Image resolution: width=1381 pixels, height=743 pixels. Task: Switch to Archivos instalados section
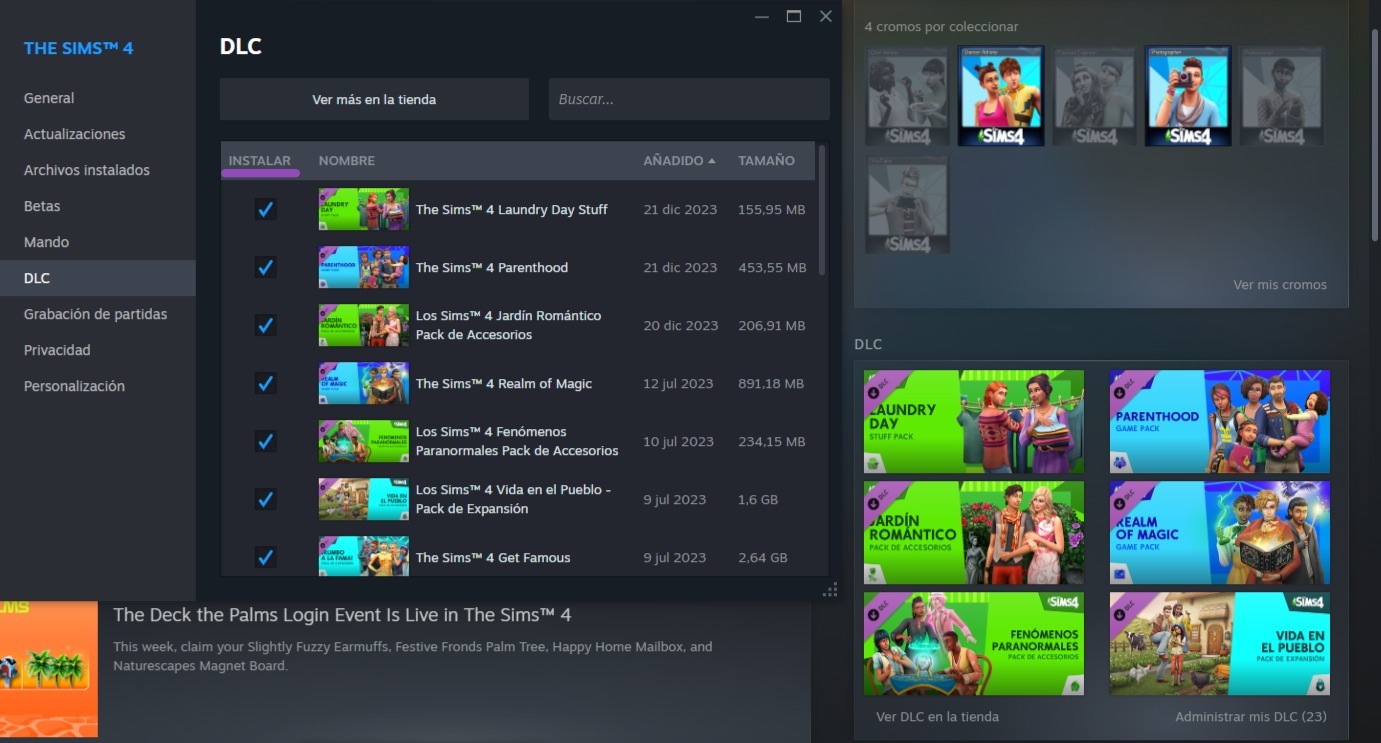[87, 170]
